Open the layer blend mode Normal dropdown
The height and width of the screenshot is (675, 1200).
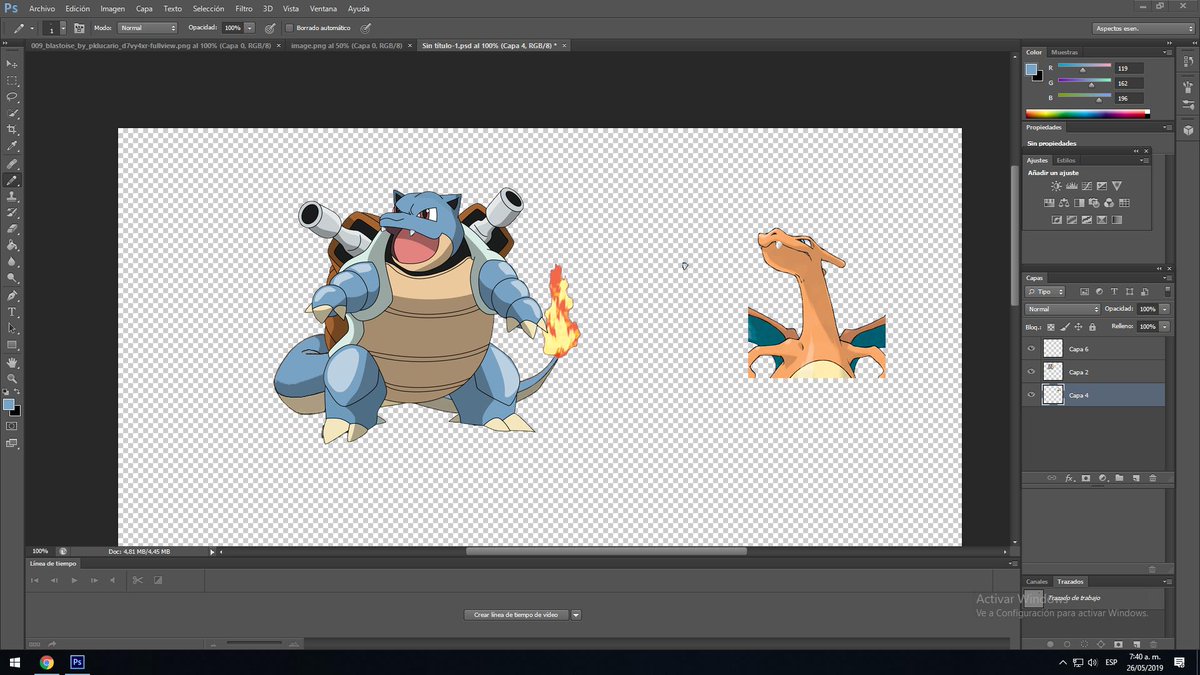pos(1063,309)
